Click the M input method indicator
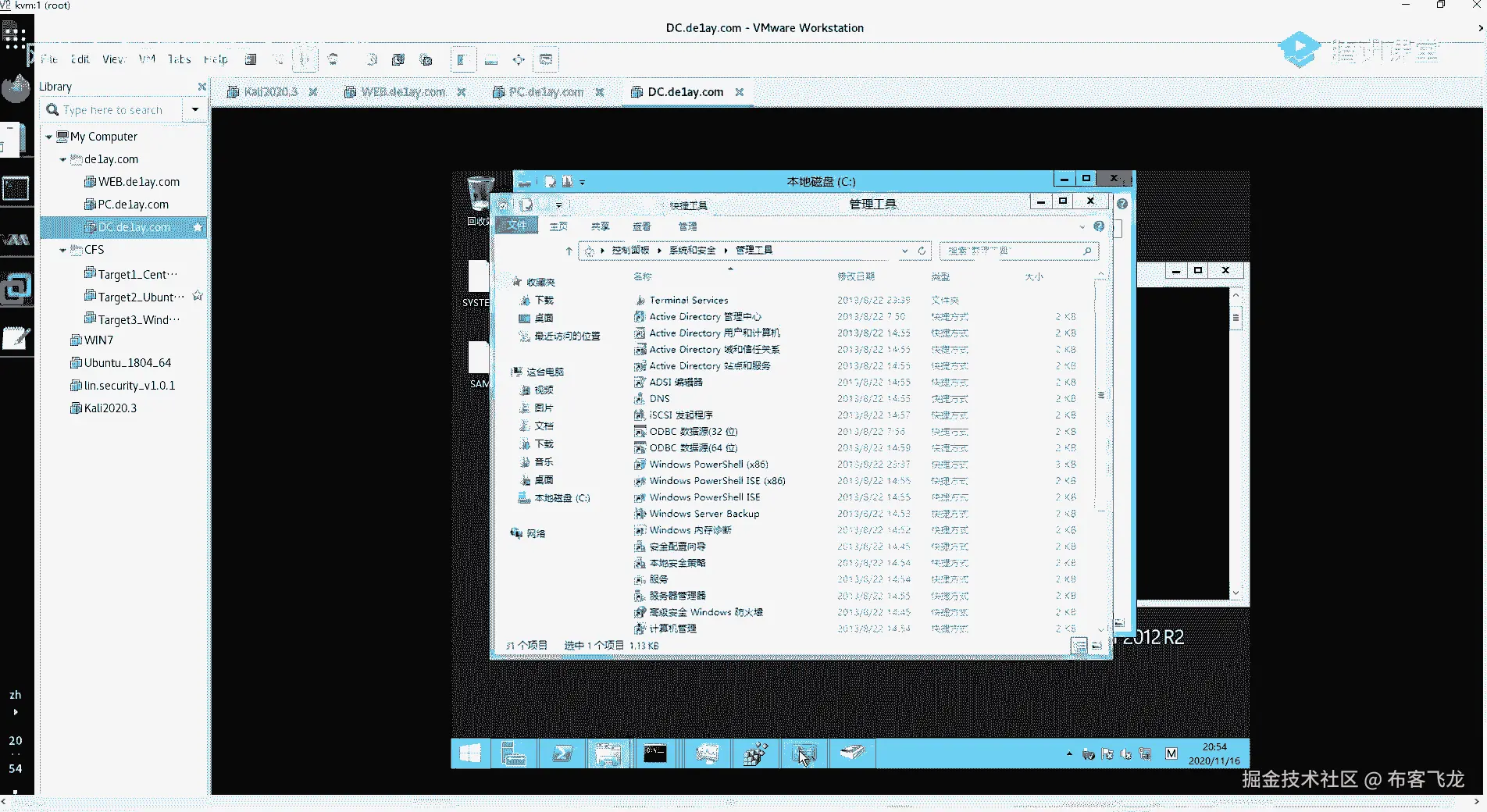1487x812 pixels. (x=1171, y=753)
